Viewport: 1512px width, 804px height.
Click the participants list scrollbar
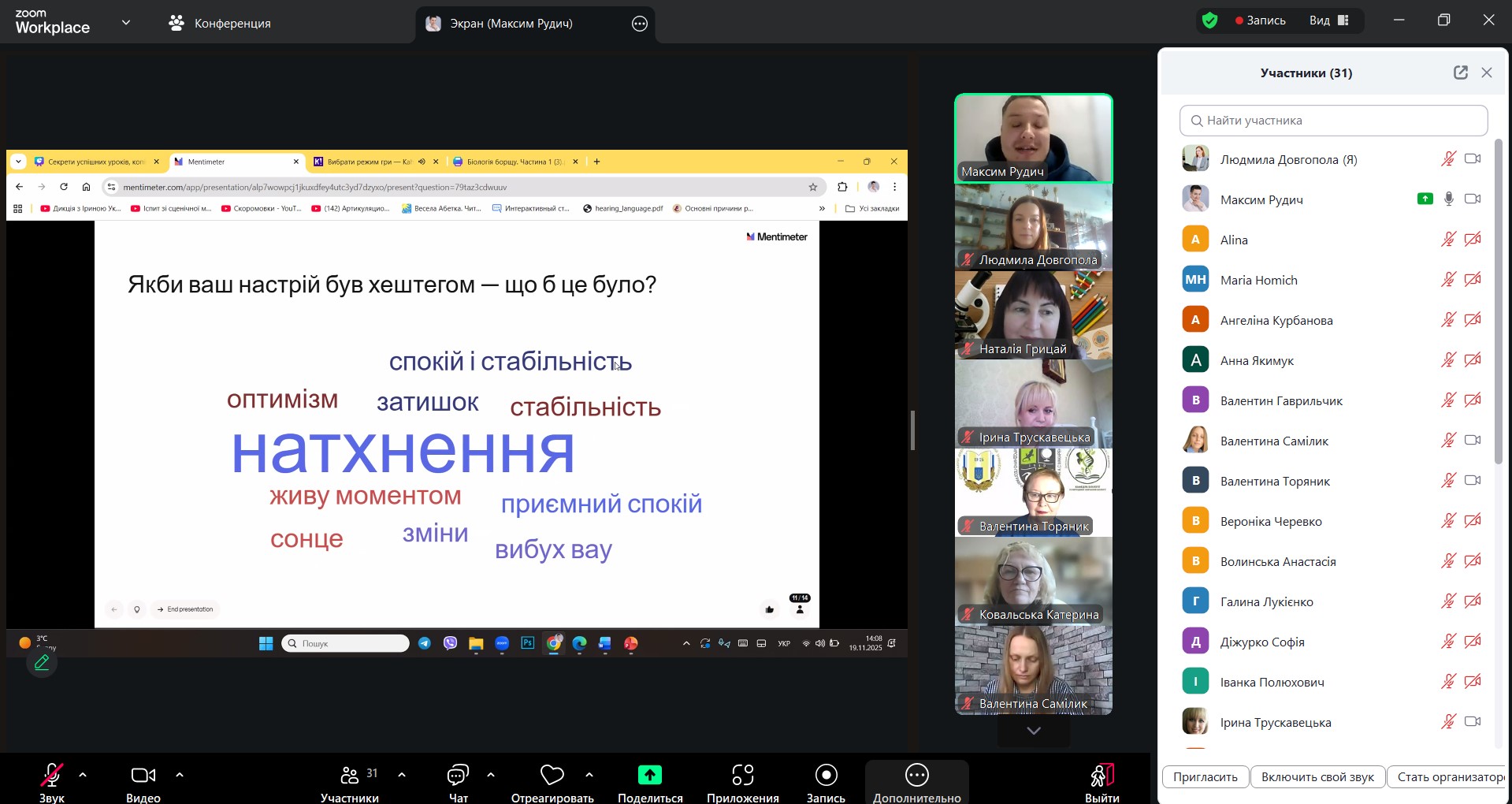tap(1499, 300)
